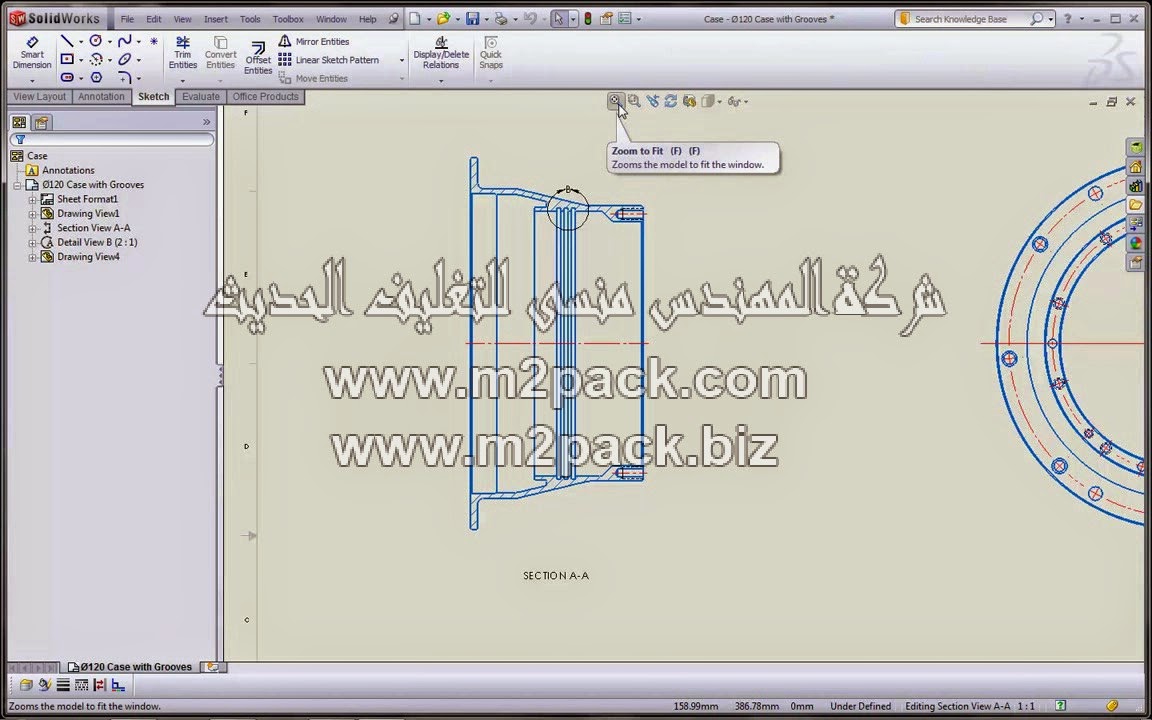Select the Polygon sketch tool
This screenshot has width=1152, height=720.
pyautogui.click(x=96, y=77)
